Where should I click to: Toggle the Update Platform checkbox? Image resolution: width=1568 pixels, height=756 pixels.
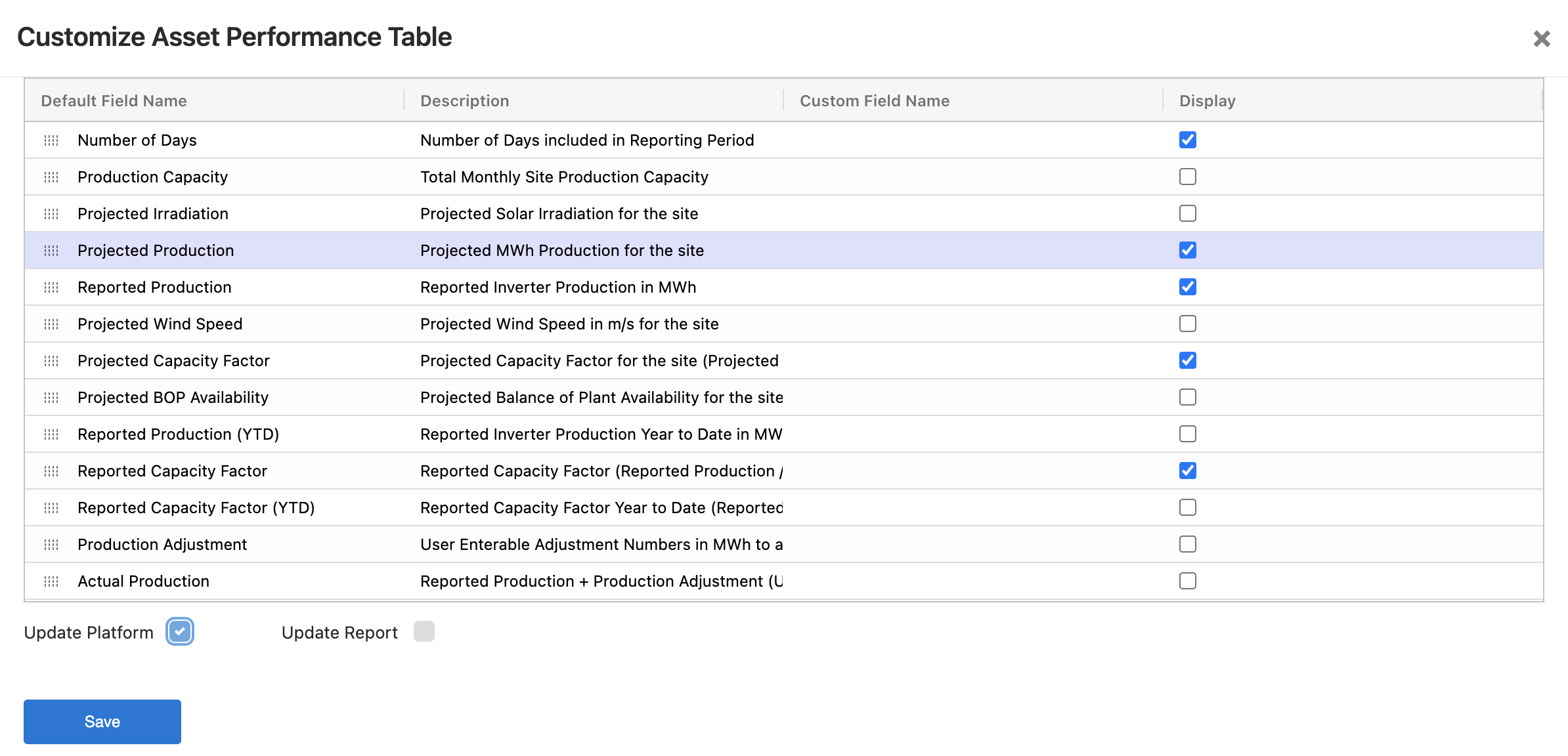pos(180,631)
